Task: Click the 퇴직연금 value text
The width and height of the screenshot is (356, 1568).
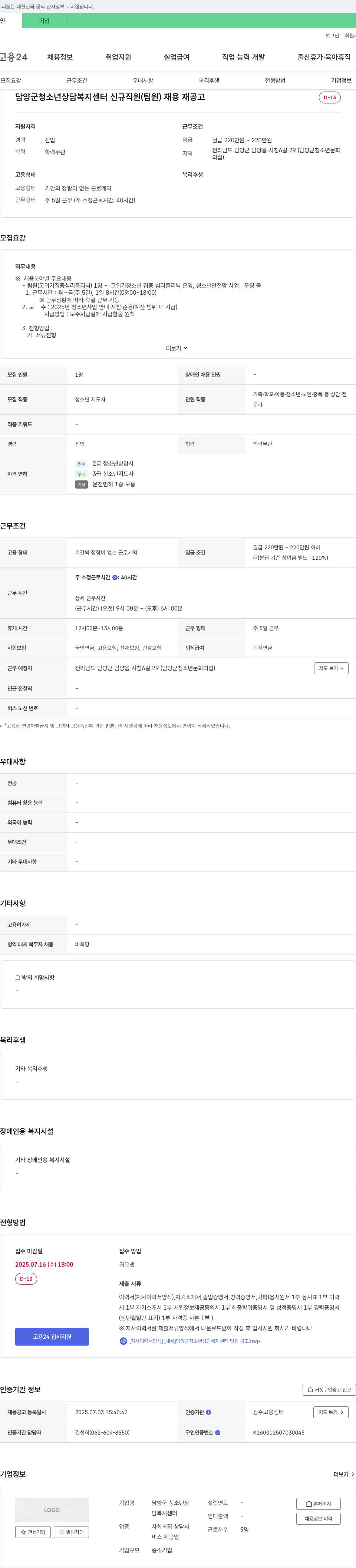Action: [262, 648]
